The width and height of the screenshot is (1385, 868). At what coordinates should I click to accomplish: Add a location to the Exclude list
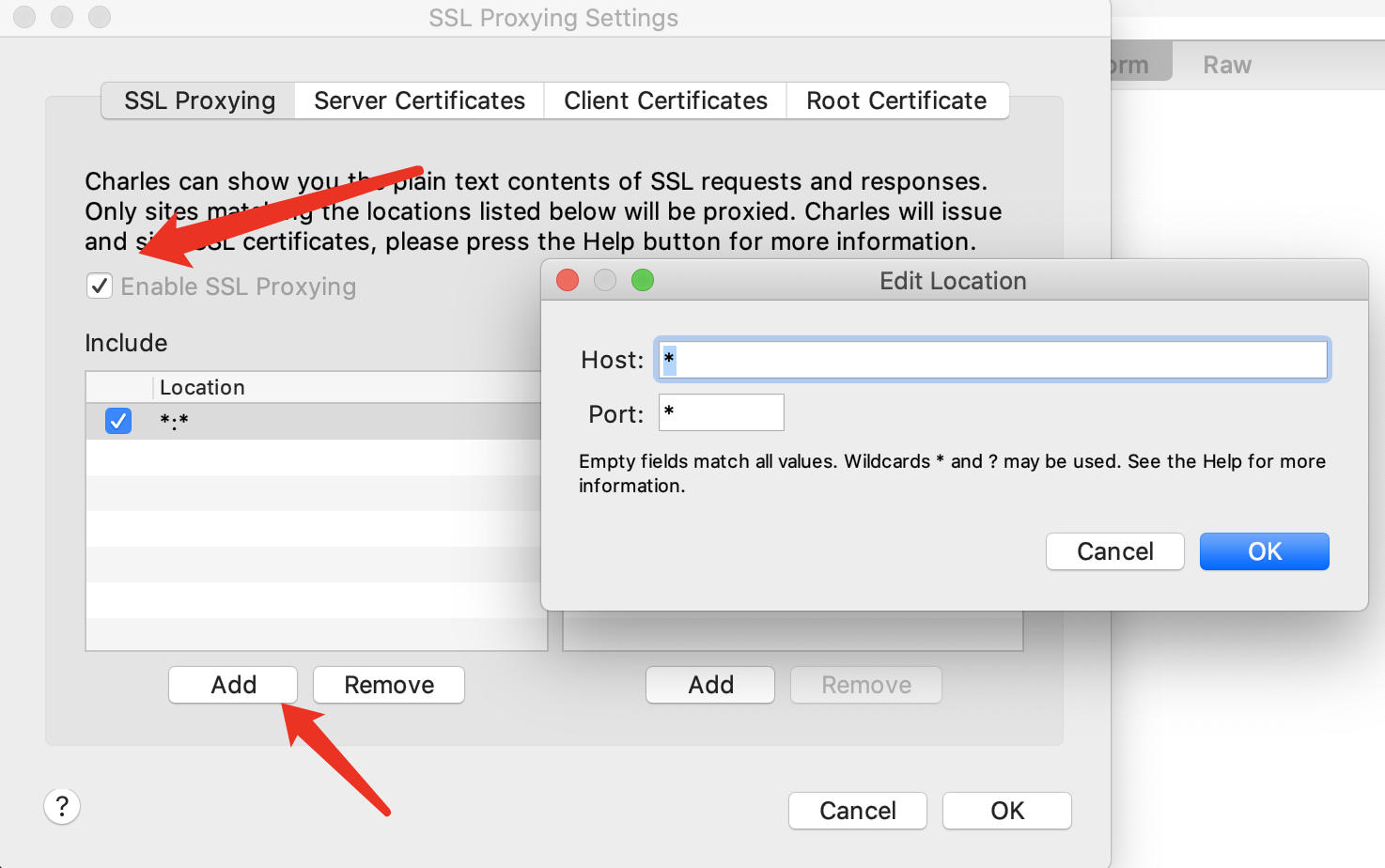pos(710,685)
